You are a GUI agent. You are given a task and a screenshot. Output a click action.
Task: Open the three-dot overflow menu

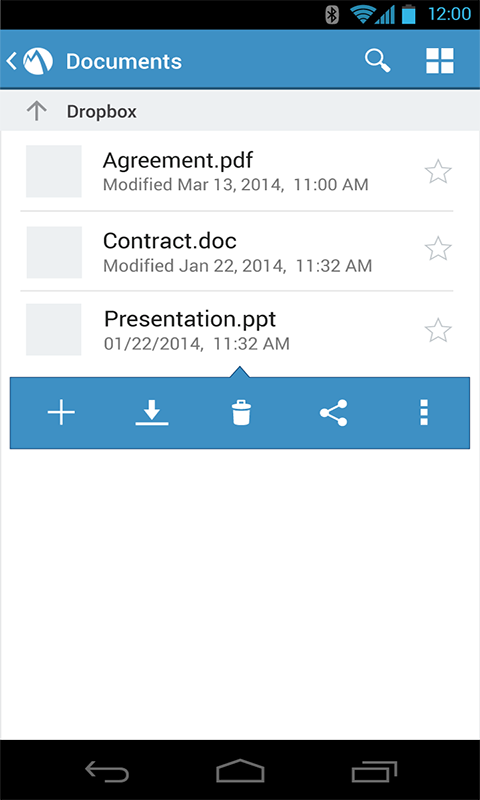[424, 412]
